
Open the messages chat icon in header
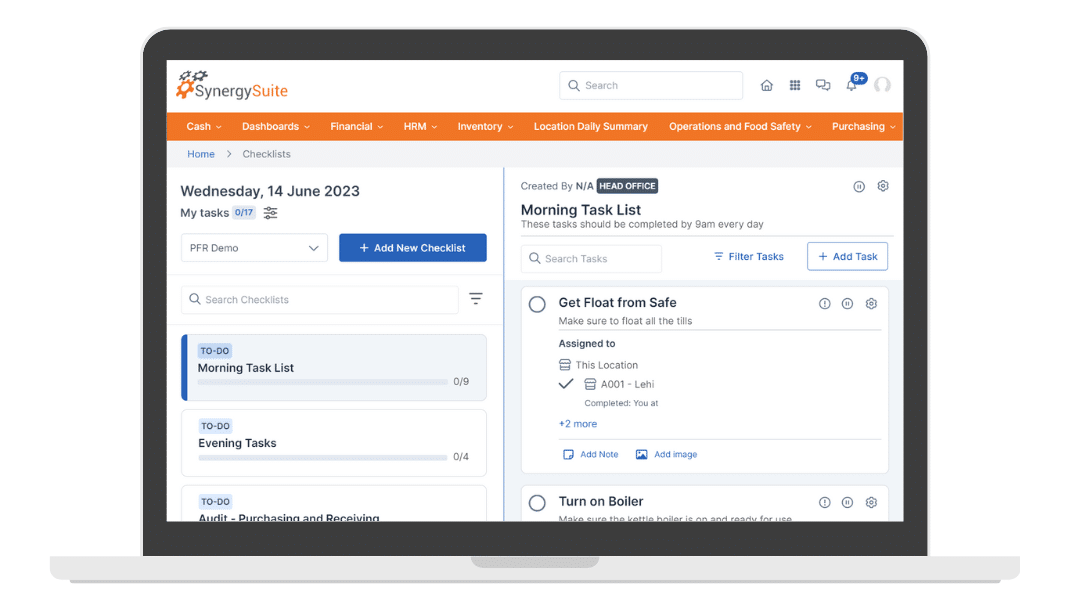click(823, 85)
